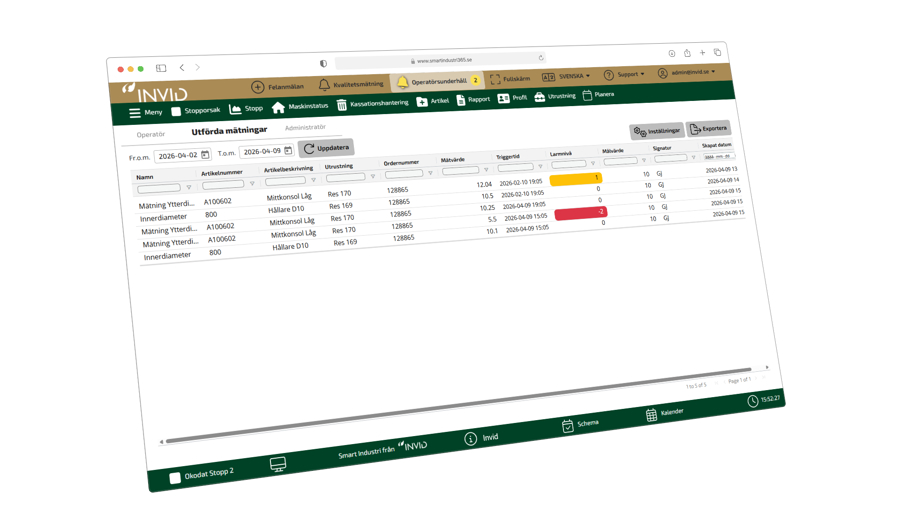Open Kvalitetsmätning bell icon

point(324,85)
